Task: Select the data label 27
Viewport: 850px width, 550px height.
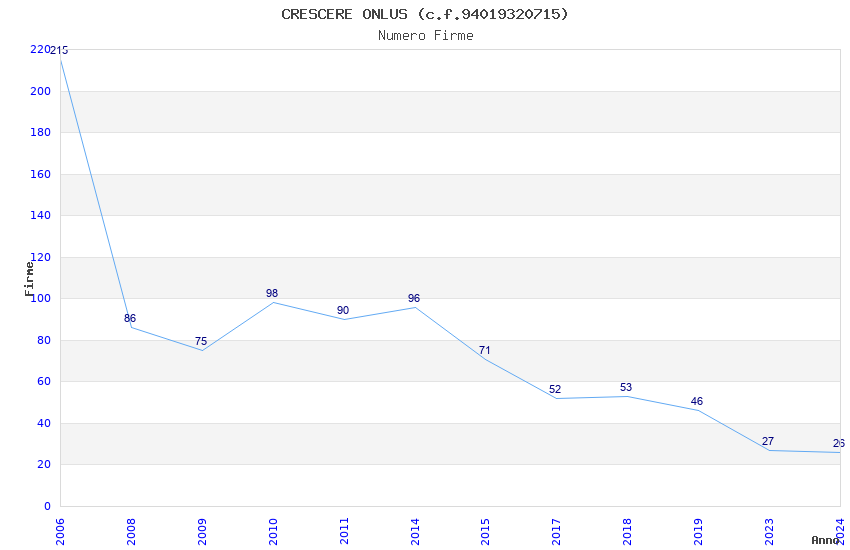Action: (x=768, y=442)
